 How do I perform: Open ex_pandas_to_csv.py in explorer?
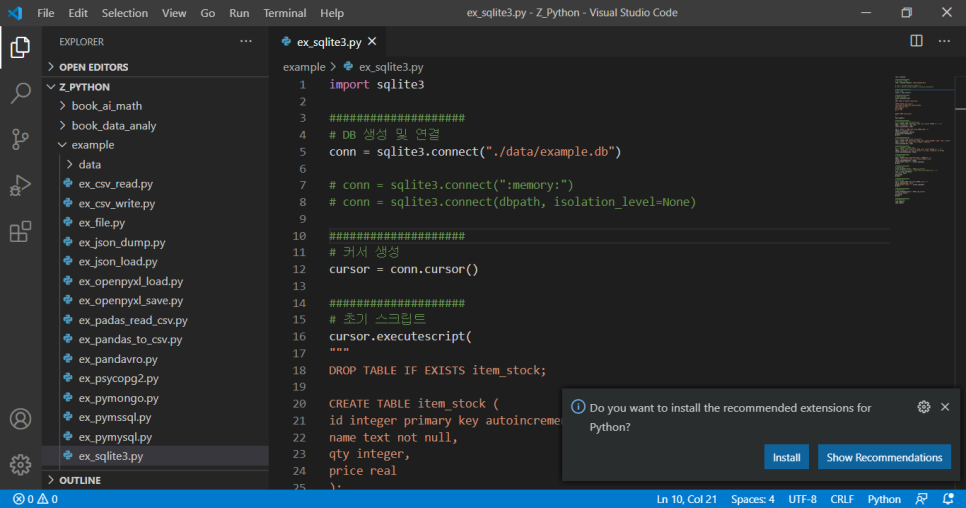click(x=155, y=339)
